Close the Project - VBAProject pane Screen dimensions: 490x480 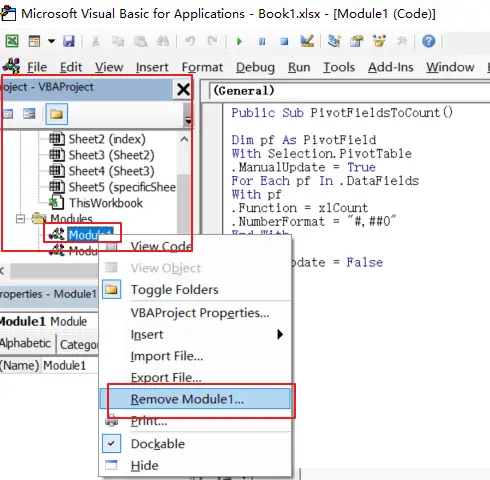183,89
